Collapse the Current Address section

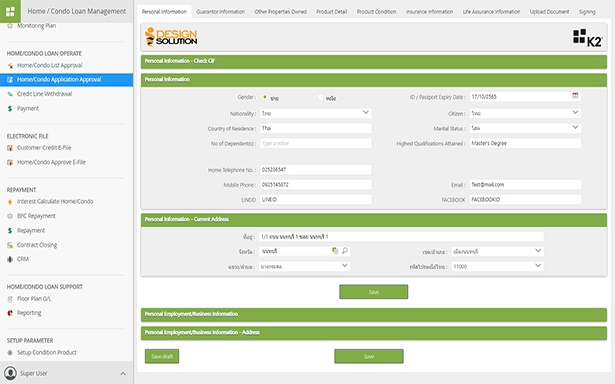pyautogui.click(x=598, y=220)
